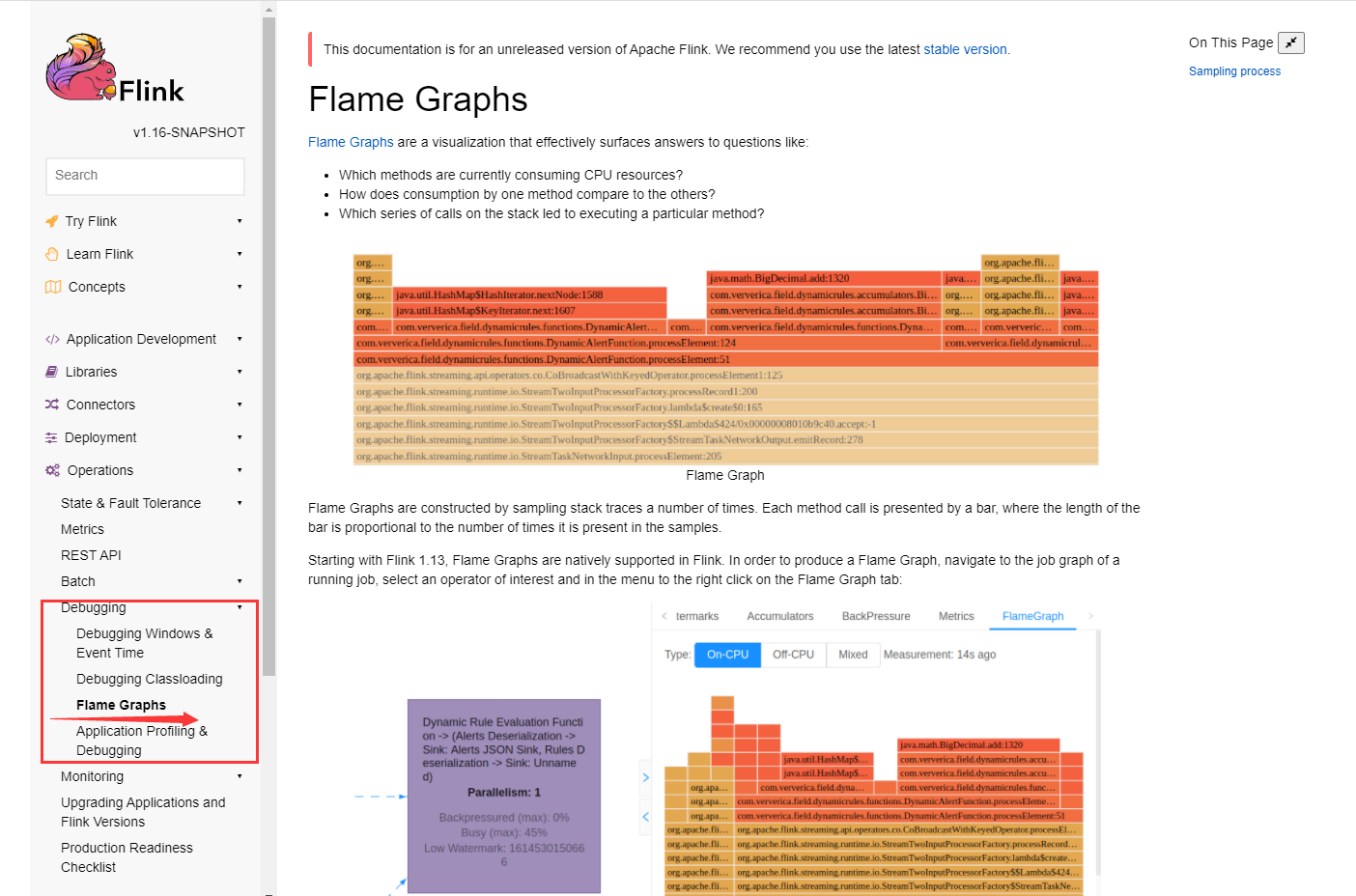Screen dimensions: 1356x896
Task: Click the Concepts map icon
Action: [53, 287]
